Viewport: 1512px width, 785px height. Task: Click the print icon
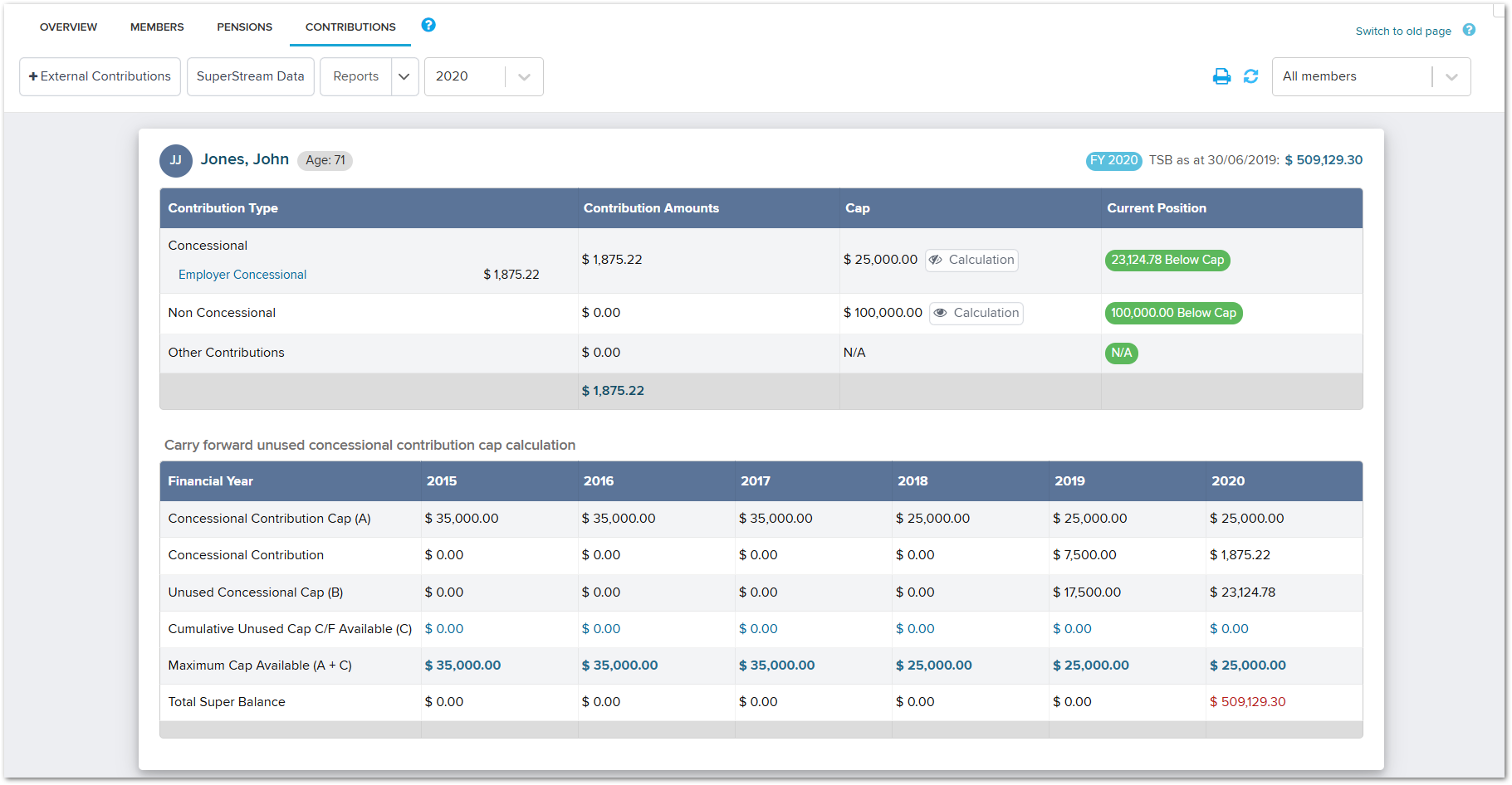point(1221,76)
